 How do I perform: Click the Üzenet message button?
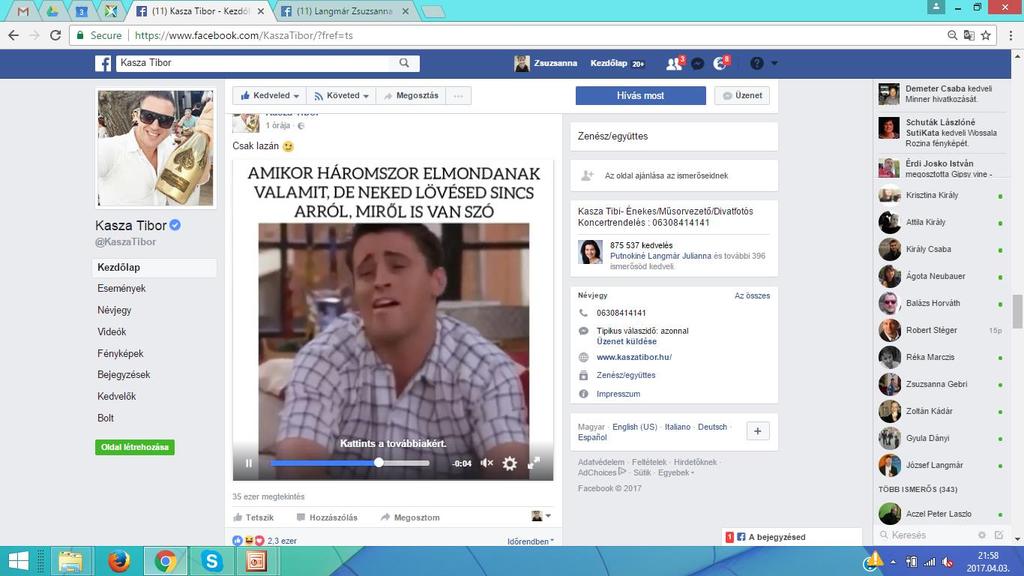click(742, 95)
